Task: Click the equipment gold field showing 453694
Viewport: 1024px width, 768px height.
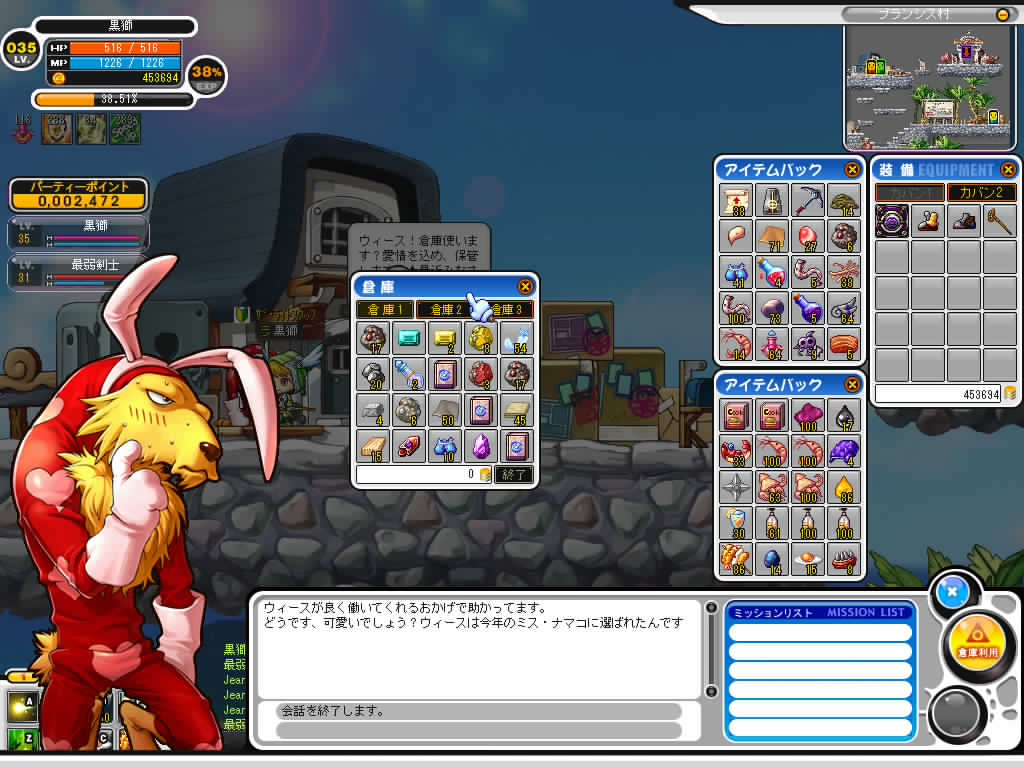Action: (x=938, y=394)
